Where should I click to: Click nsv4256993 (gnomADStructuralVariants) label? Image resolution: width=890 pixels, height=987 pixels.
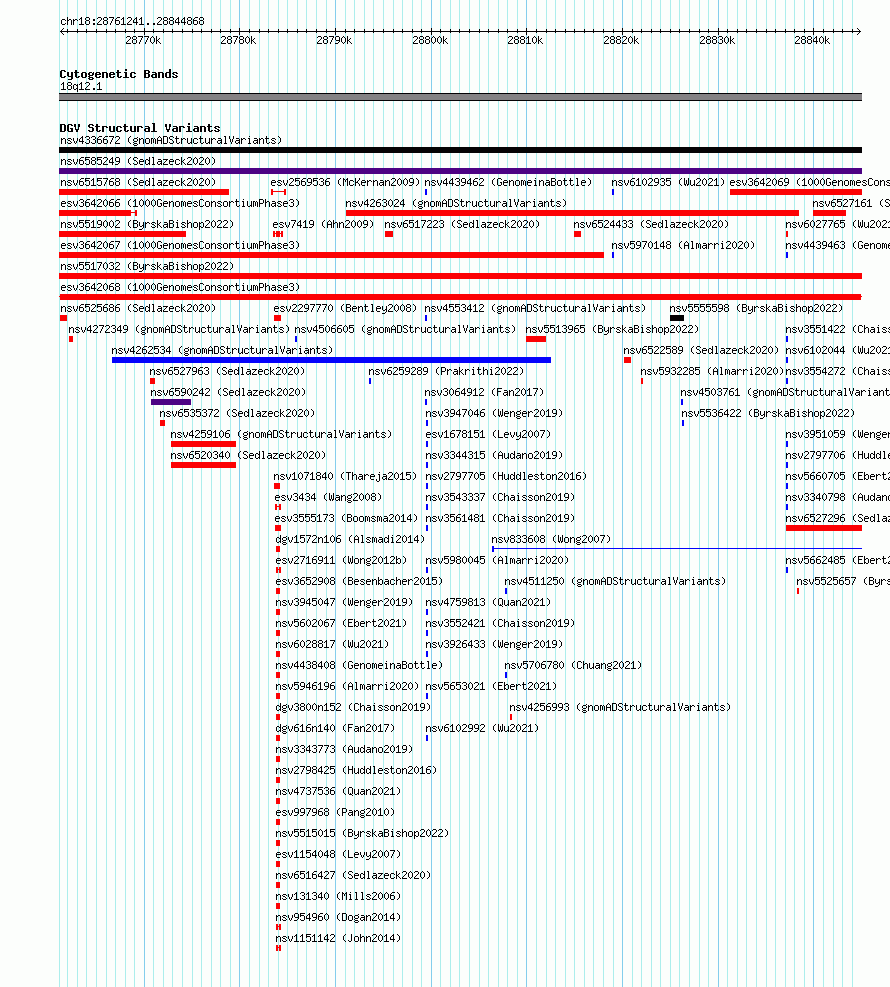click(x=620, y=708)
